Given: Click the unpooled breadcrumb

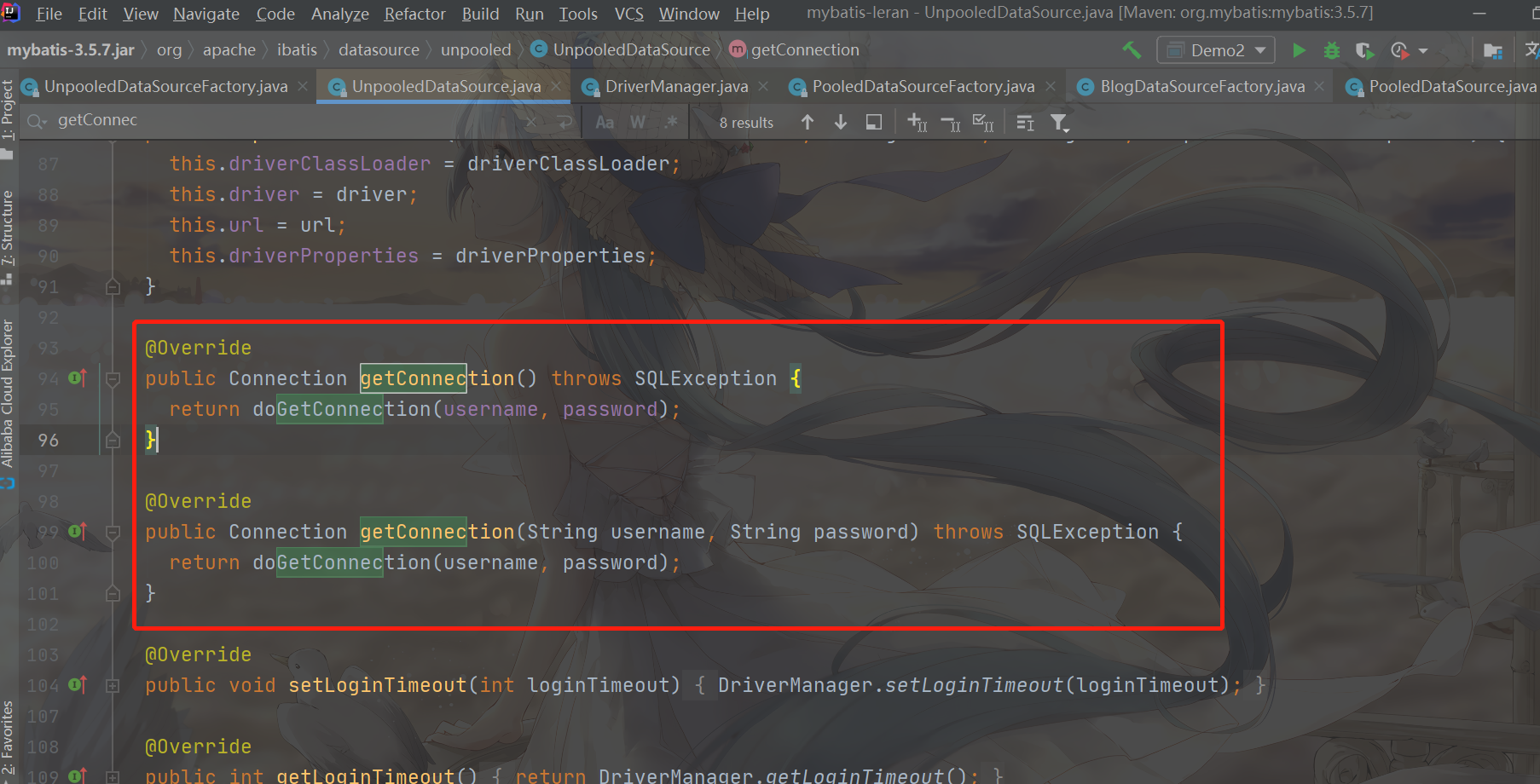Looking at the screenshot, I should 476,49.
